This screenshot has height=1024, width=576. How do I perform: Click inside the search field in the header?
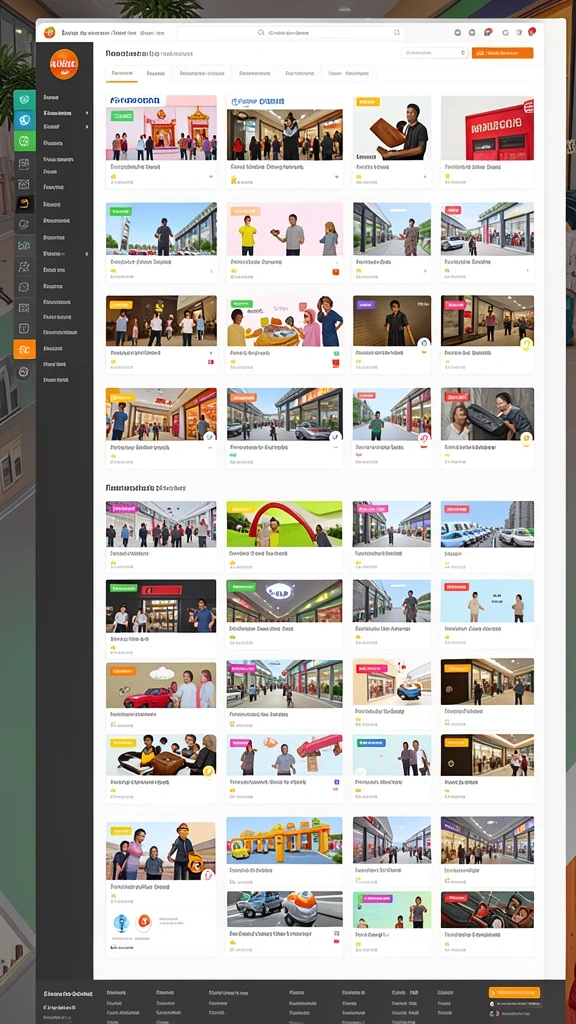tap(291, 32)
